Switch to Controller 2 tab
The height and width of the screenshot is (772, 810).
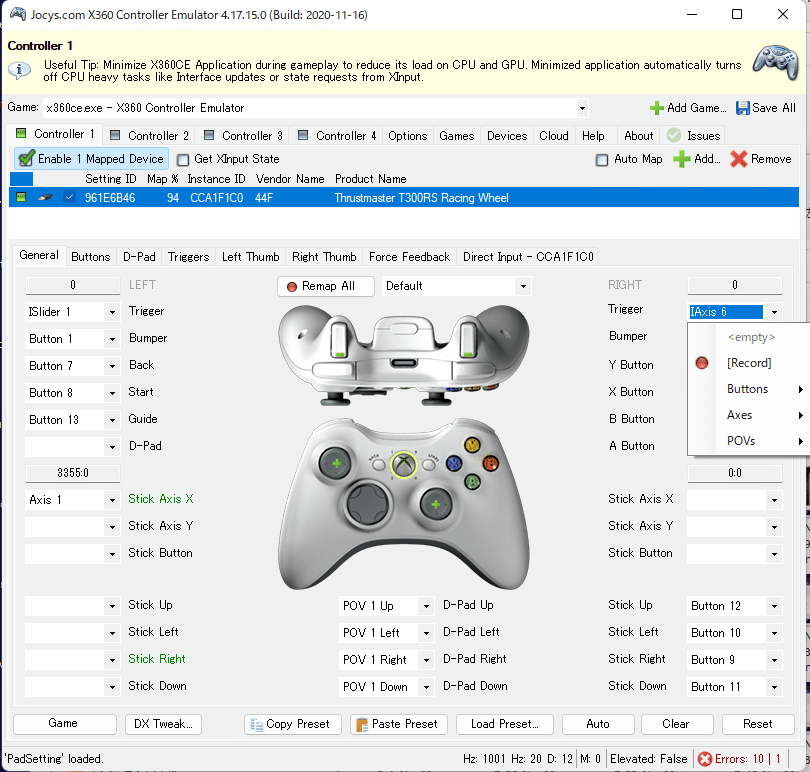coord(150,135)
